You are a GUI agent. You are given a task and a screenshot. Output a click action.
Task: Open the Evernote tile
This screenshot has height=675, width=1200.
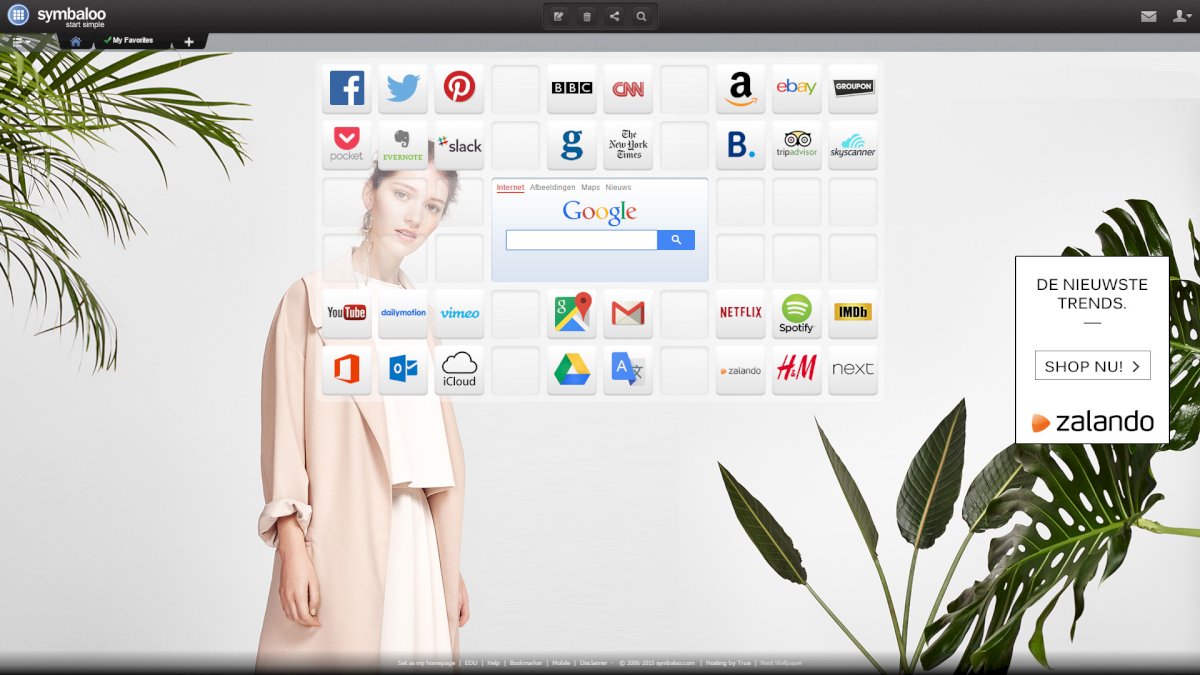[403, 145]
